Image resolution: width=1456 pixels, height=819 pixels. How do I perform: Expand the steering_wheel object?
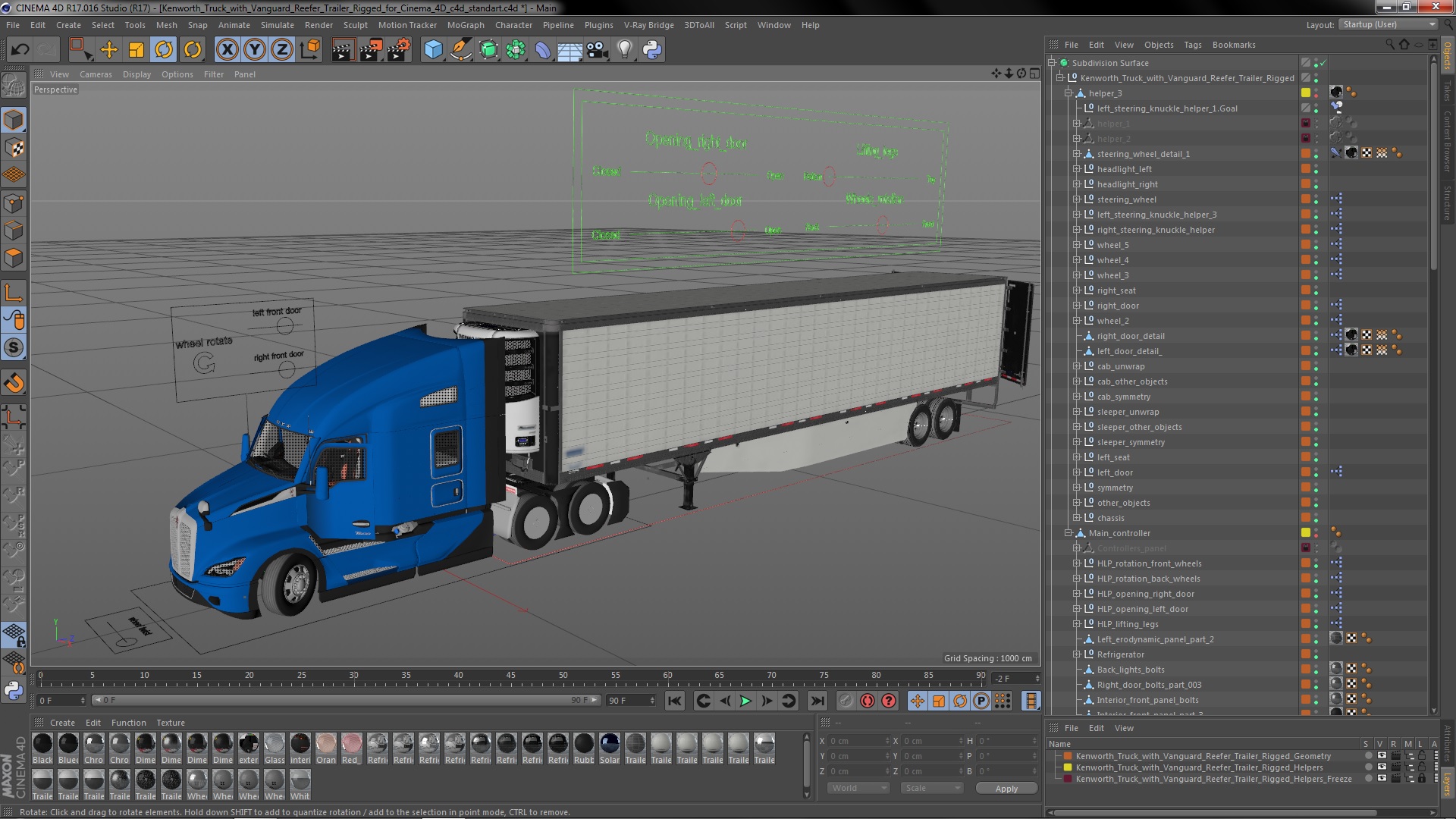tap(1076, 199)
